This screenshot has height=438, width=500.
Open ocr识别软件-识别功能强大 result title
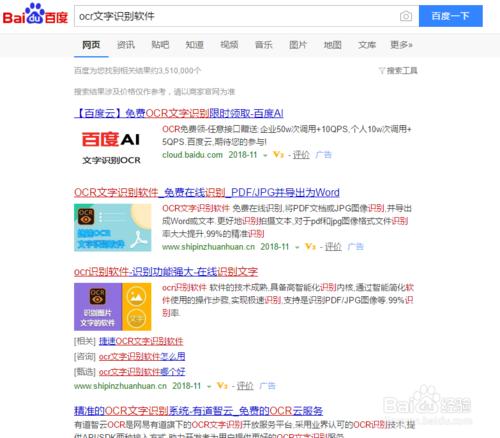tap(166, 272)
